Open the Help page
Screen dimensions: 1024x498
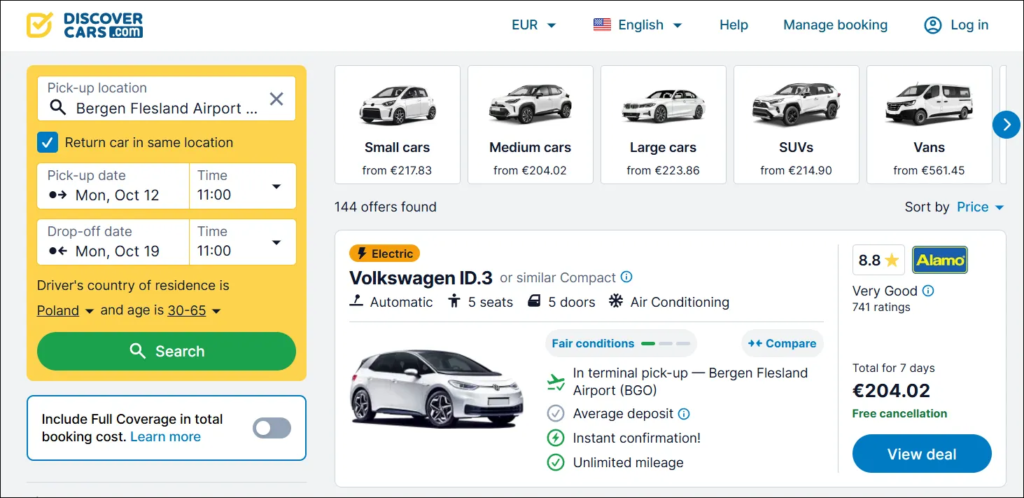pos(733,25)
